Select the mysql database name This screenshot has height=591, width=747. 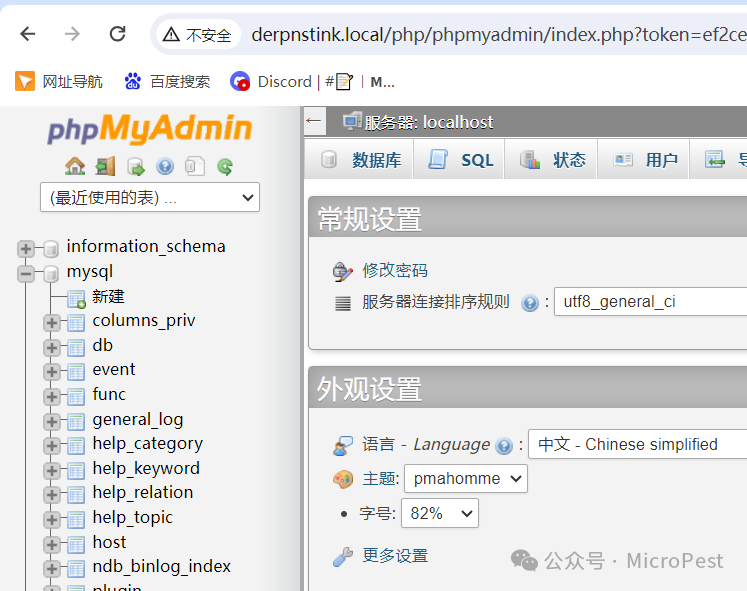90,272
